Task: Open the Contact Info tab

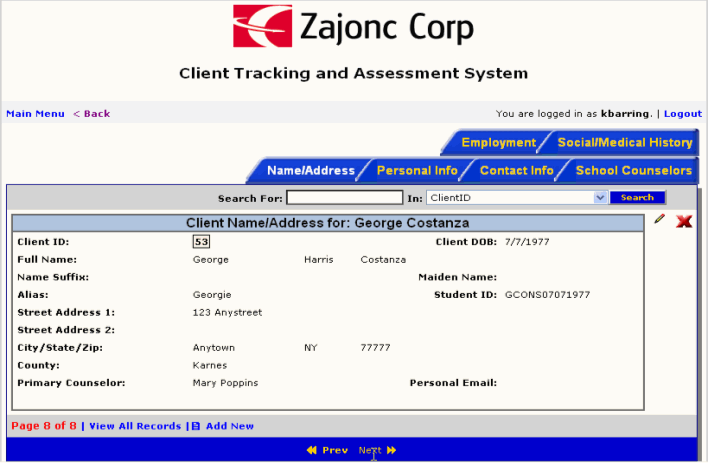Action: coord(517,171)
